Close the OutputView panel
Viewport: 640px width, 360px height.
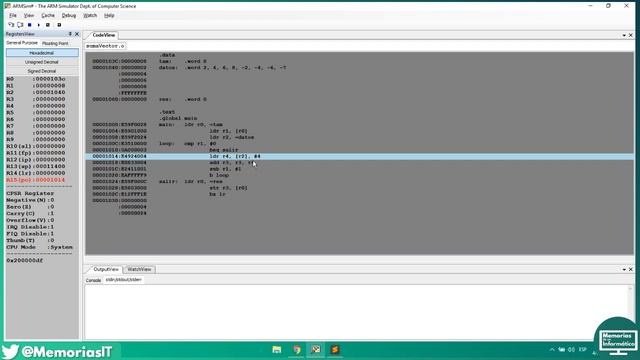631,269
